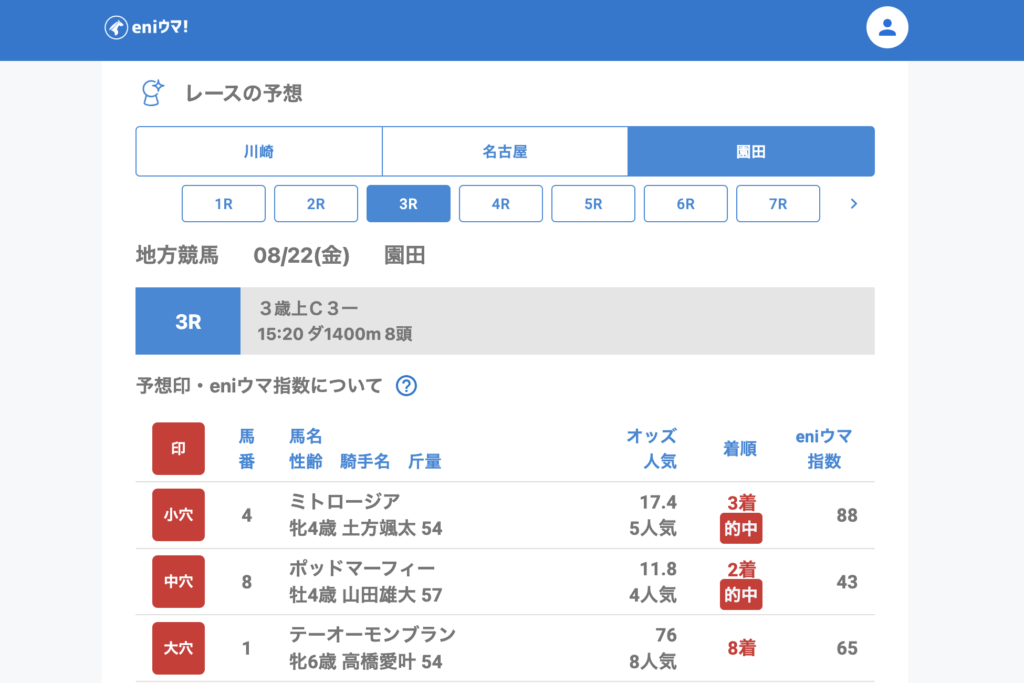1024x683 pixels.
Task: Select the 川崎 racecourse tab
Action: (259, 152)
